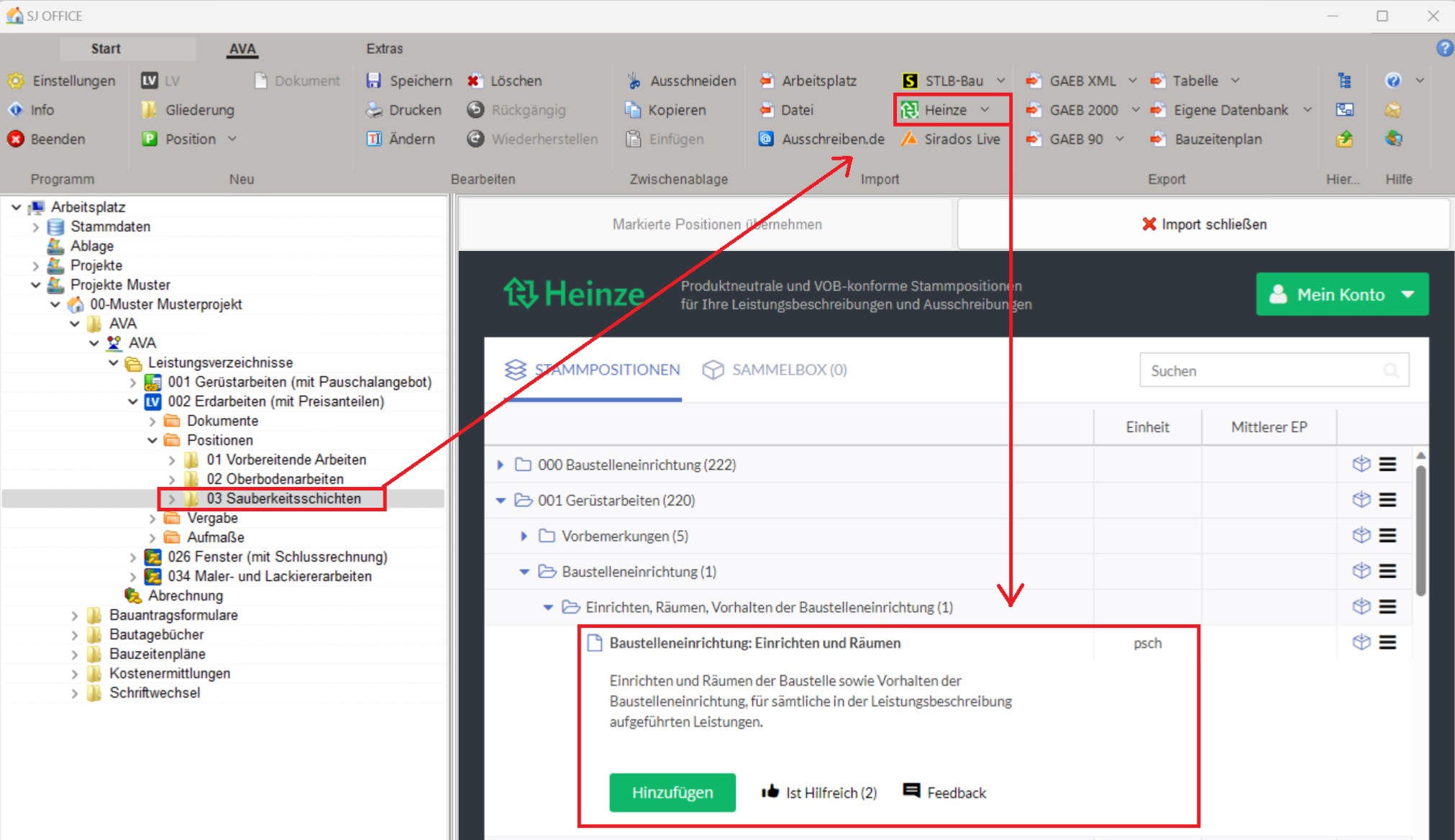Collapse Projekte Muster tree node

click(x=36, y=285)
